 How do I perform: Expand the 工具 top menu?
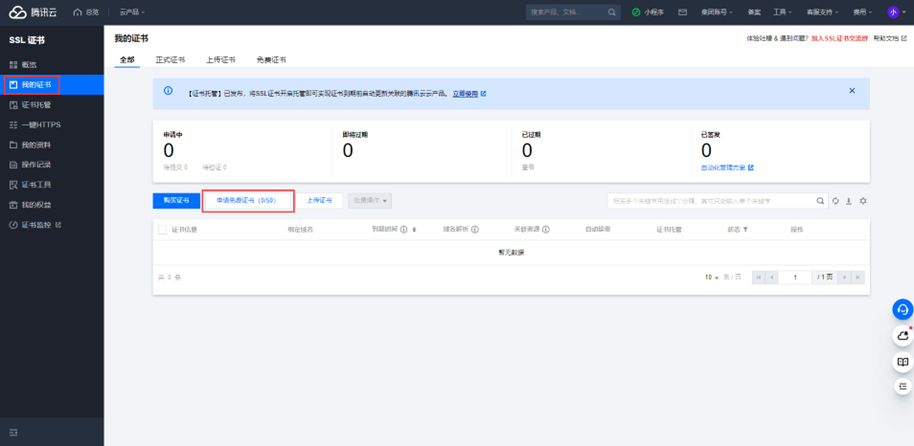coord(782,12)
